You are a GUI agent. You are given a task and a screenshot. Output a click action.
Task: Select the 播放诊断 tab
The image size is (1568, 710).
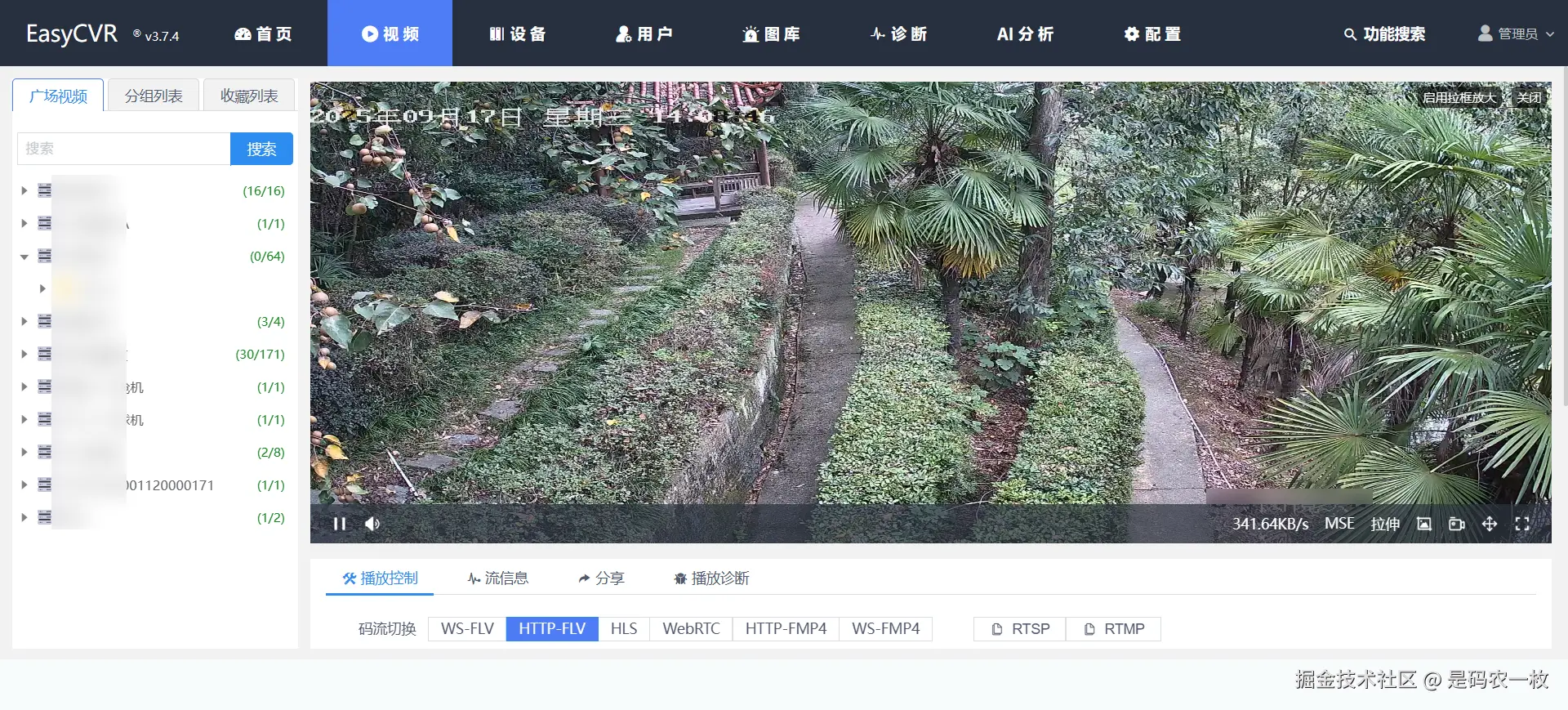click(711, 578)
